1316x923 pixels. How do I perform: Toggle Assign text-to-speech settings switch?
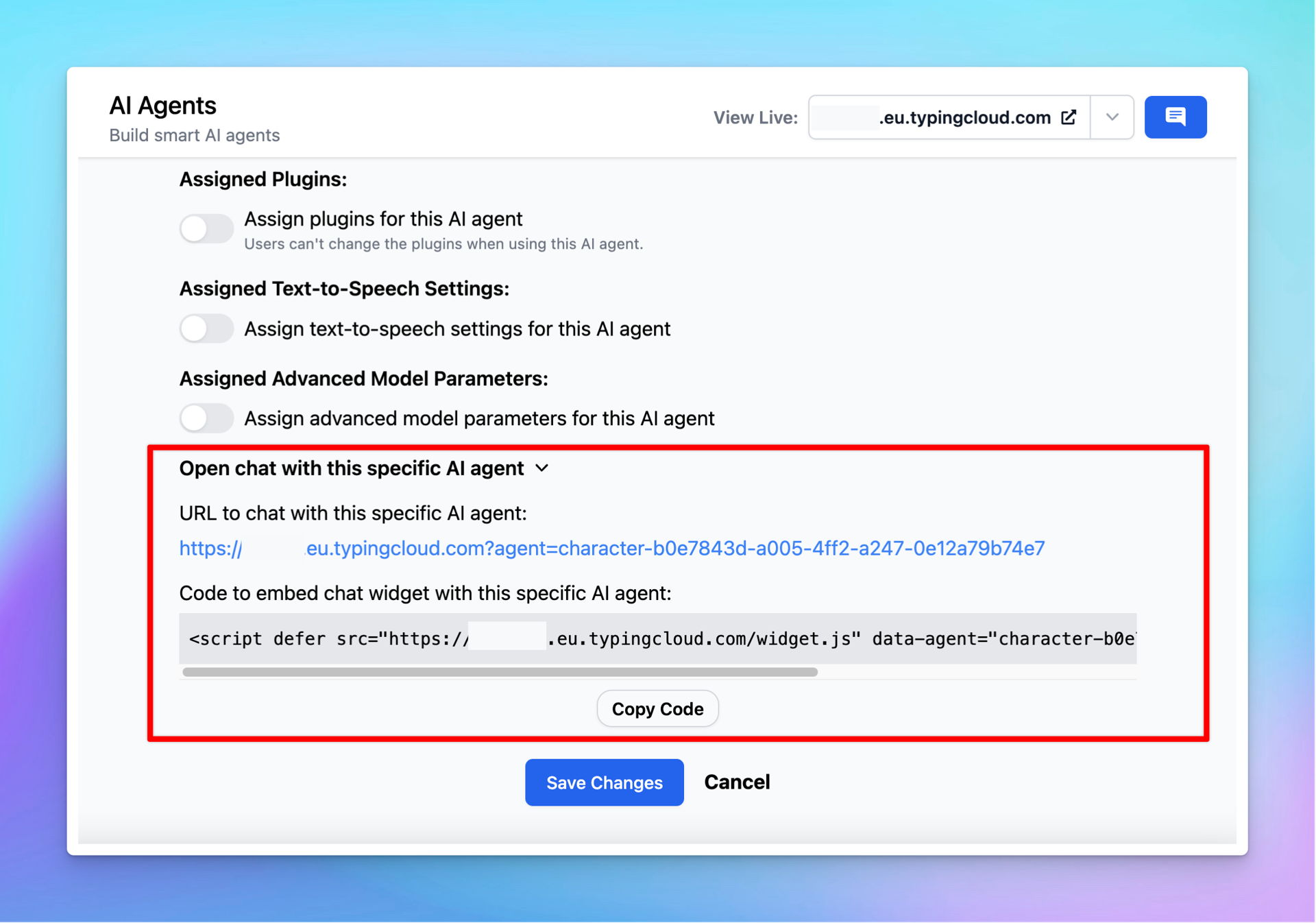(206, 328)
